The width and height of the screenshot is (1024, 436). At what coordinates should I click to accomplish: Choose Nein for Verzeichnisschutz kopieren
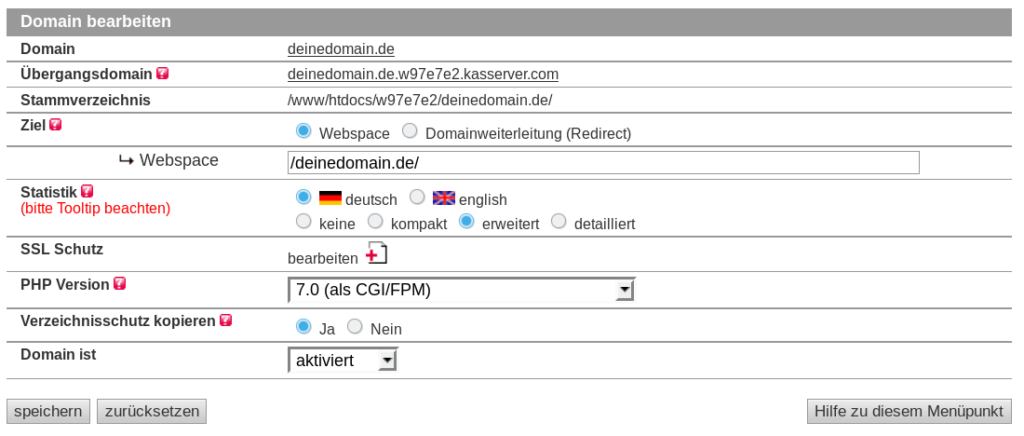coord(354,327)
